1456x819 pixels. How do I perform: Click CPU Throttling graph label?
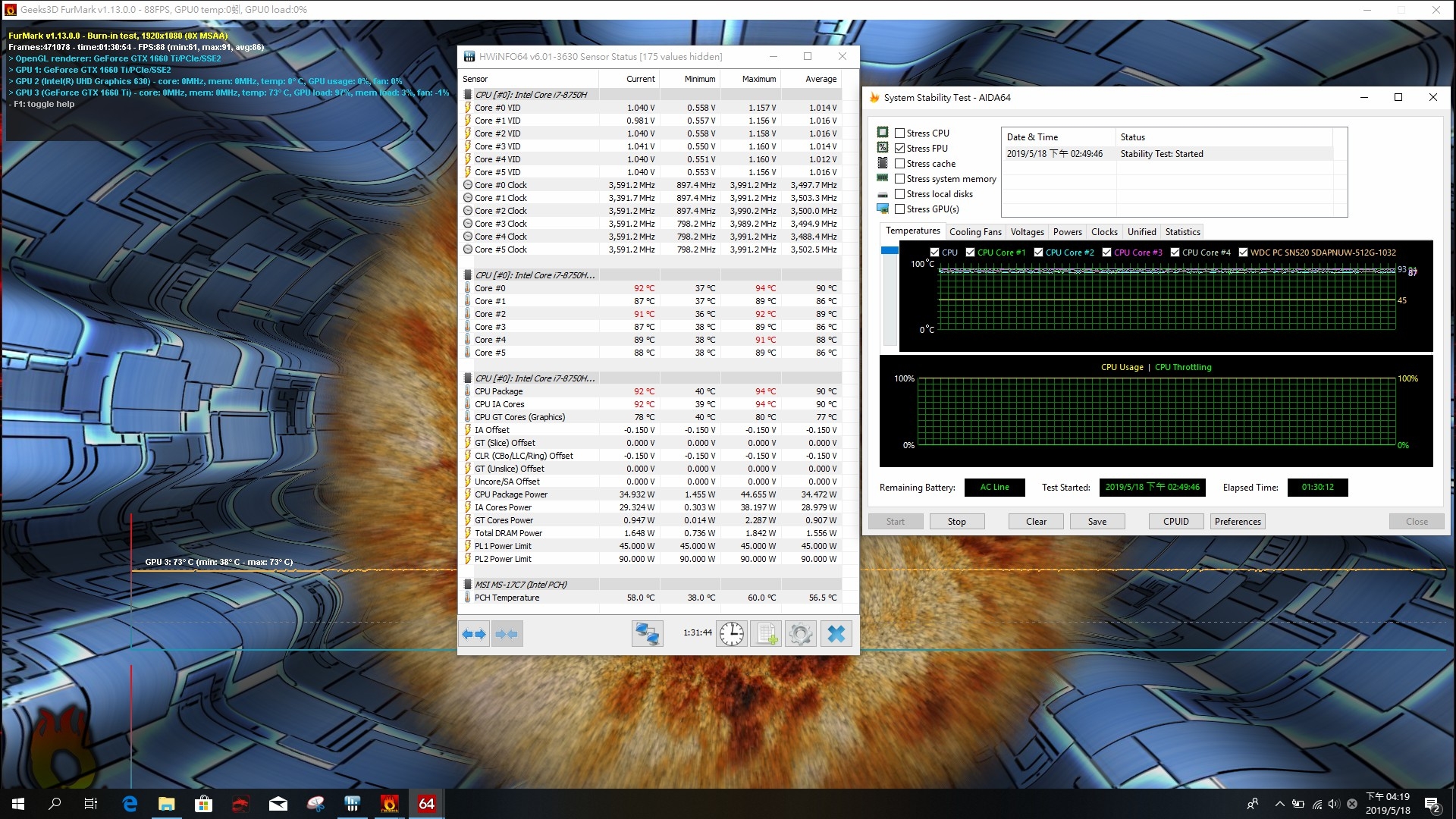pyautogui.click(x=1183, y=367)
